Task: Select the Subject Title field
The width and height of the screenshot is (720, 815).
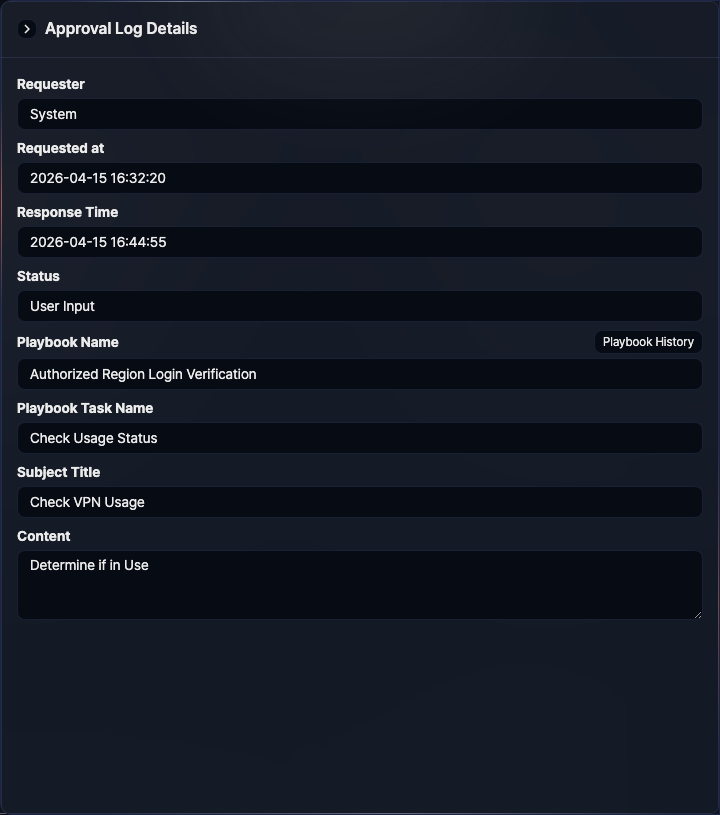Action: pyautogui.click(x=360, y=502)
